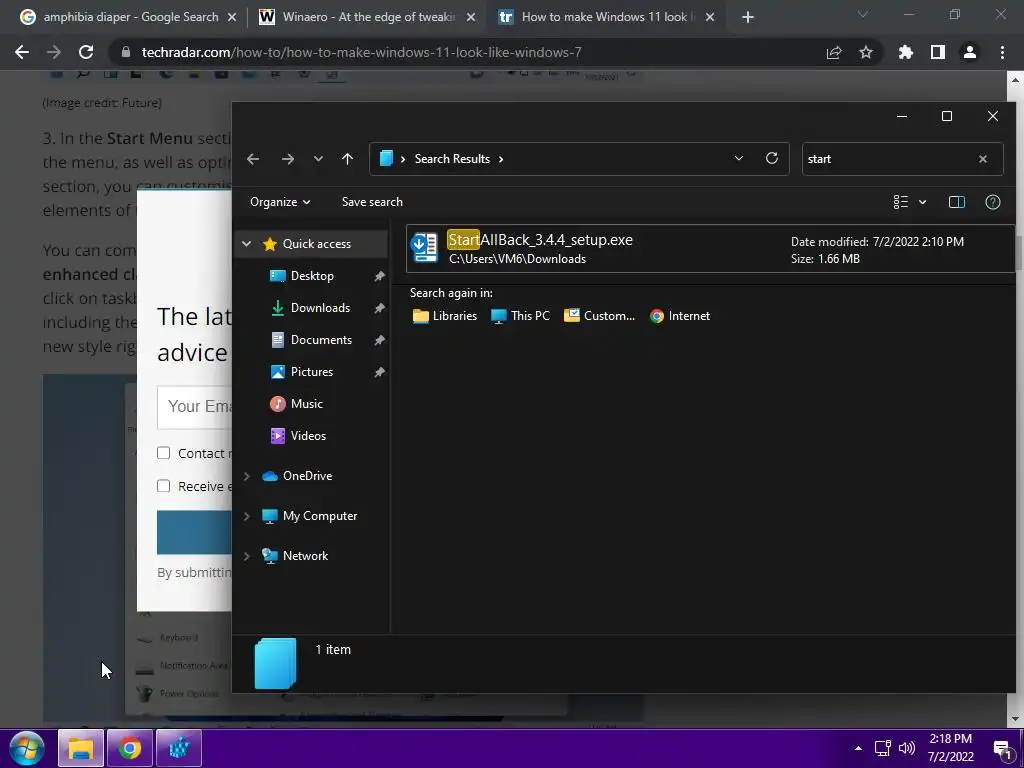Viewport: 1024px width, 768px height.
Task: Open Chrome three-dot menu
Action: tap(1002, 52)
